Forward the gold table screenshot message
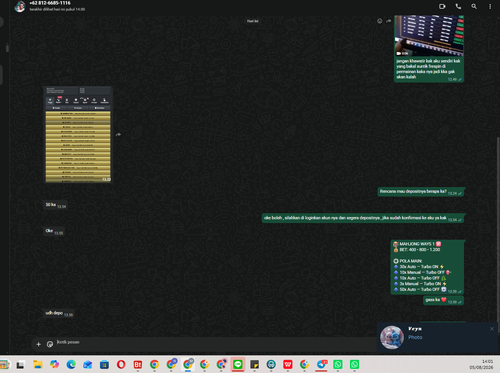Viewport: 500px width, 373px height. (118, 135)
